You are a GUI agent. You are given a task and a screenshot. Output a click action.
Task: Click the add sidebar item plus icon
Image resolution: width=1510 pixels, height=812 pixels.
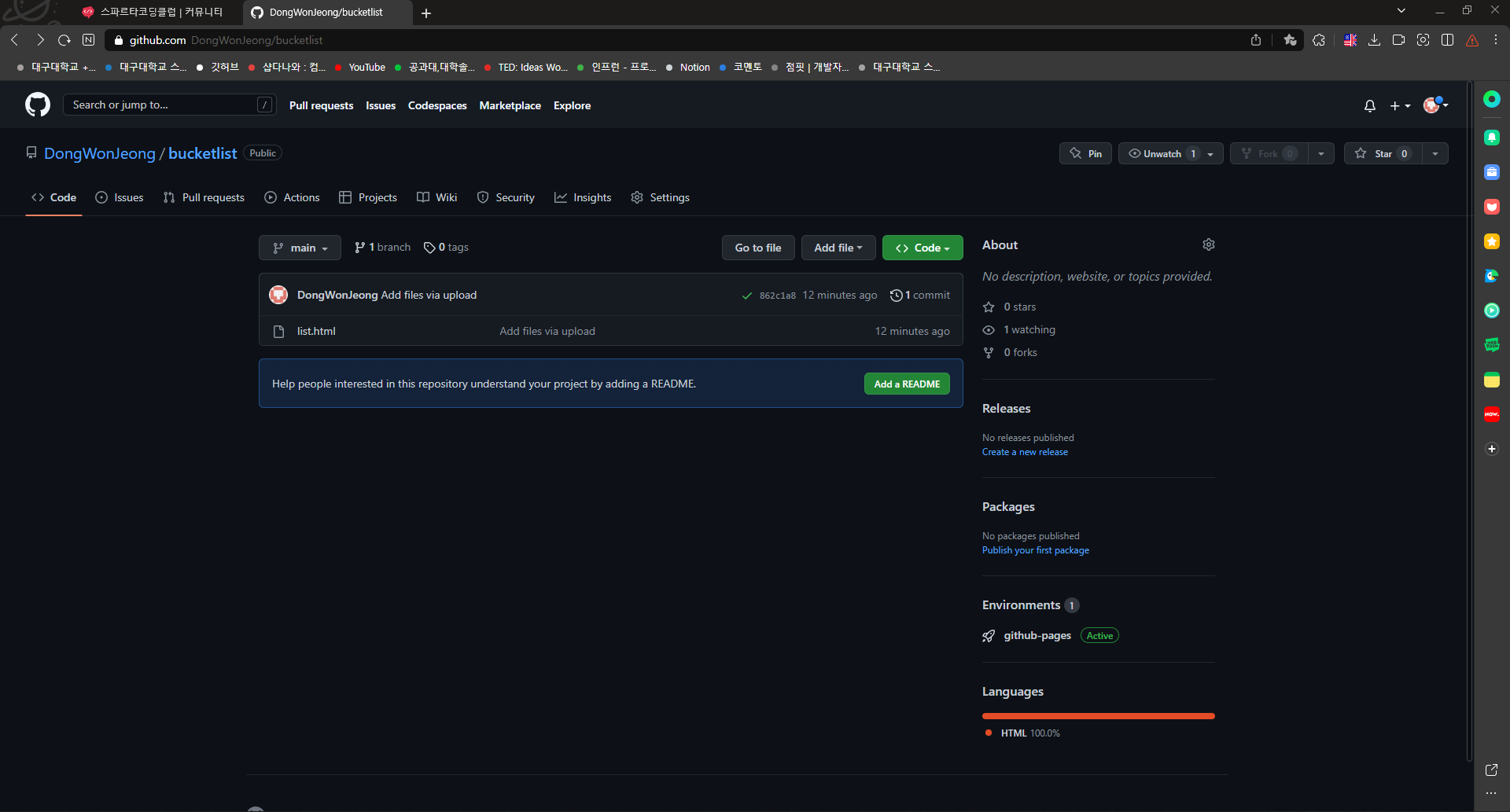pos(1492,449)
